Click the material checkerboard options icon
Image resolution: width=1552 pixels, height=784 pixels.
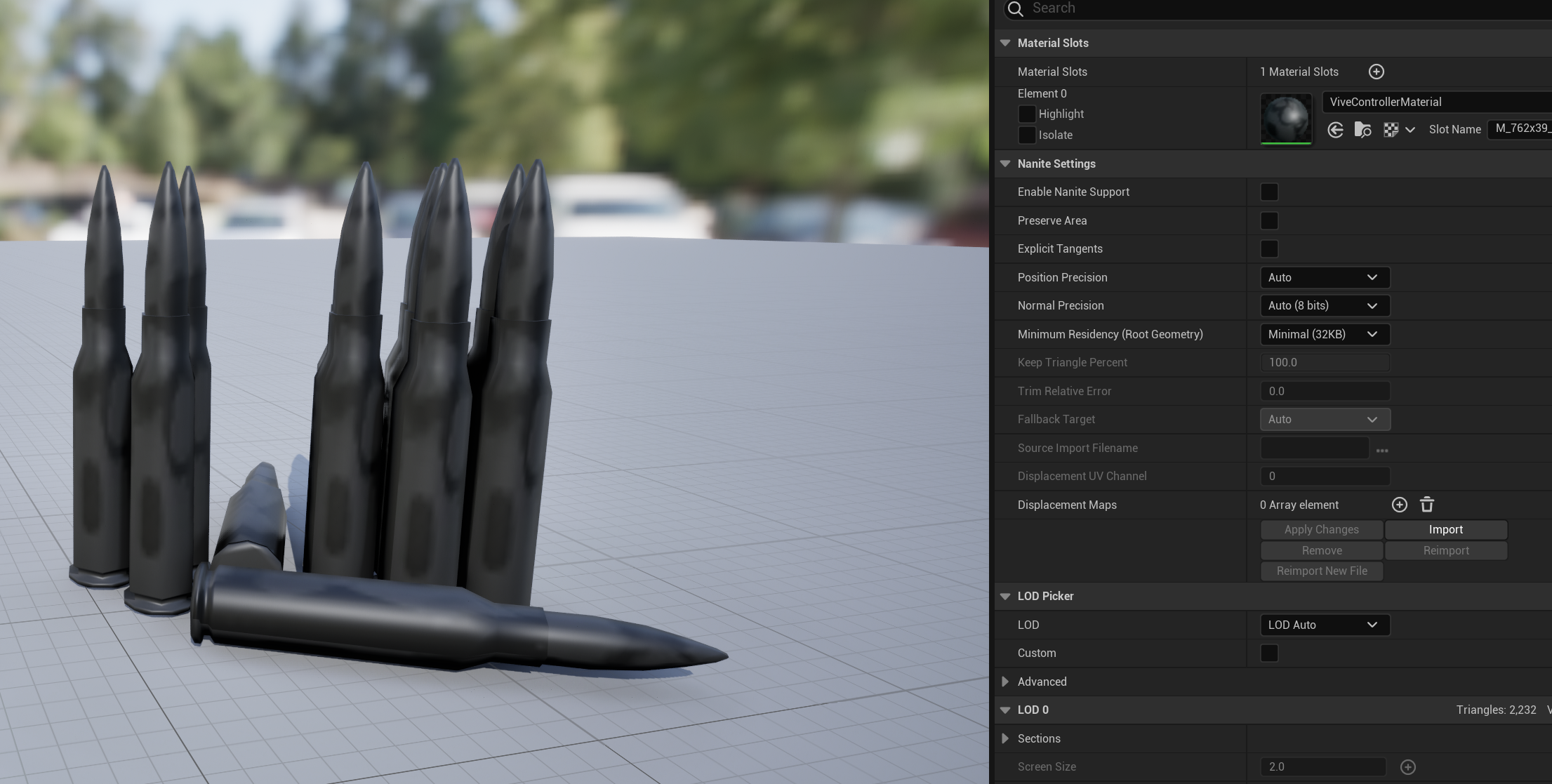point(1391,130)
